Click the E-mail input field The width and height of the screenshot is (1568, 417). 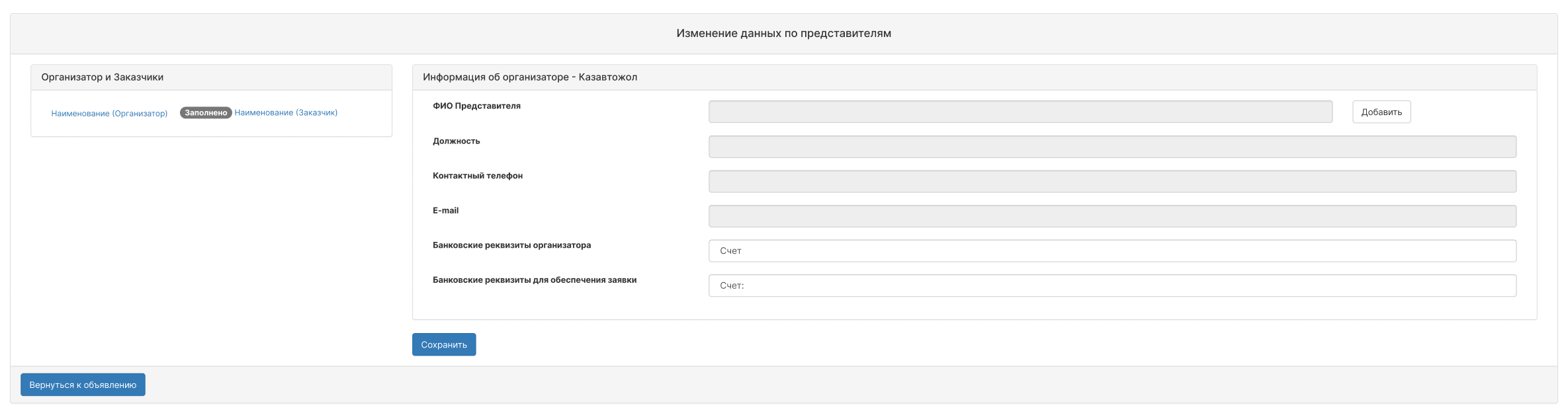pyautogui.click(x=1111, y=216)
